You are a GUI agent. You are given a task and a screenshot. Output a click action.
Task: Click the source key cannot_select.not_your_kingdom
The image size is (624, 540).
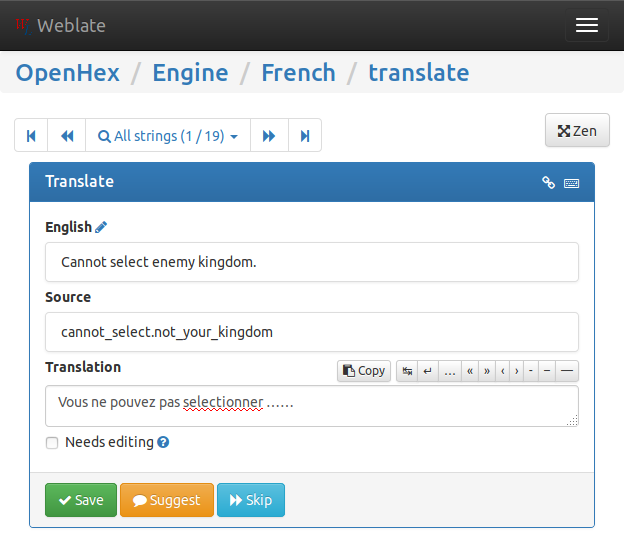(167, 332)
